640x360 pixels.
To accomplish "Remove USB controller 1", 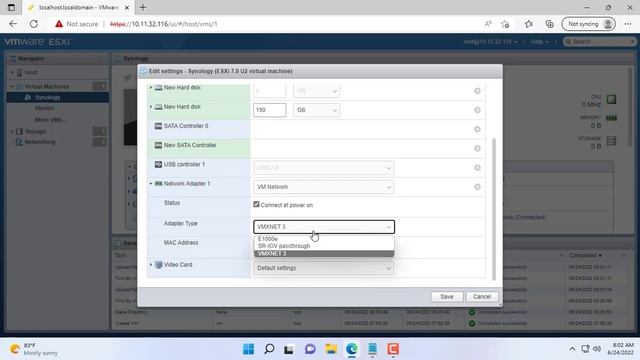I will click(477, 167).
